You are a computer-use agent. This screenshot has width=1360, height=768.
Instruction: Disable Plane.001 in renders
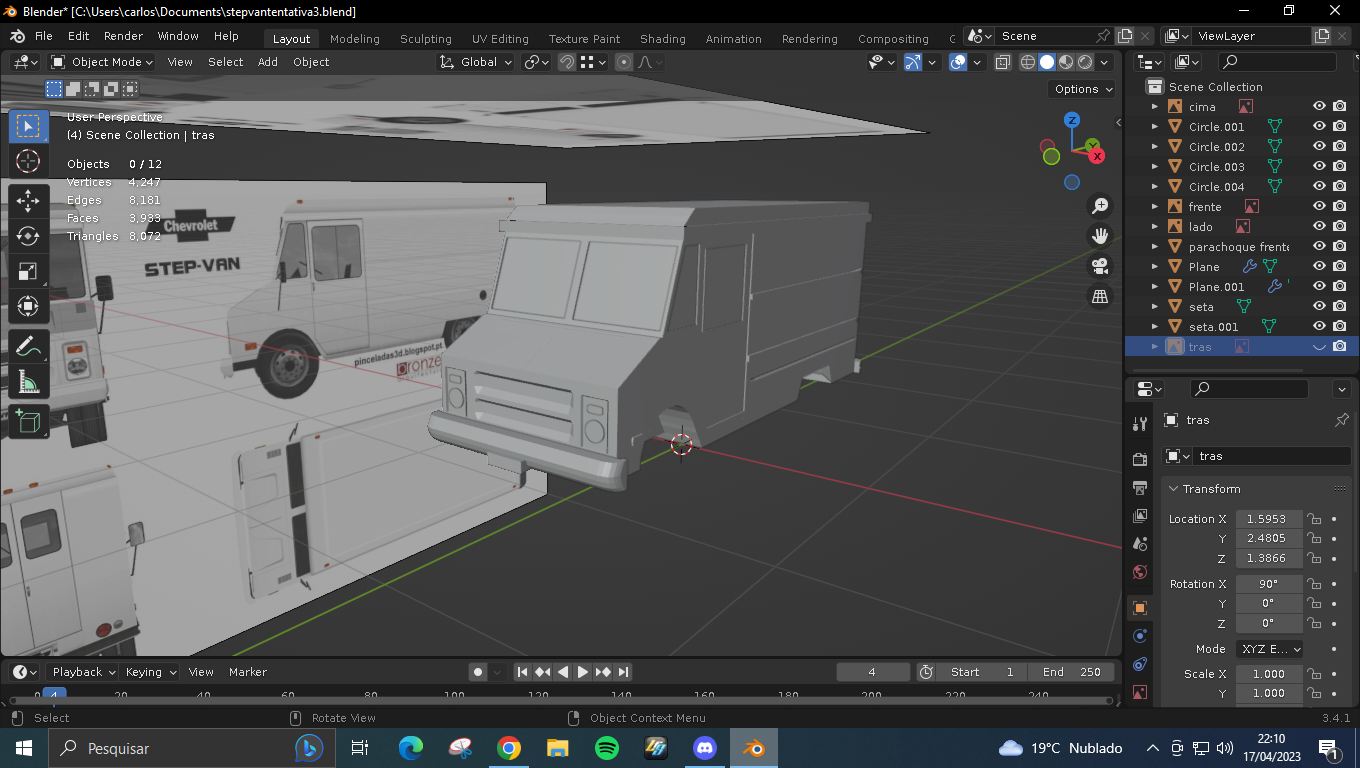click(x=1340, y=286)
